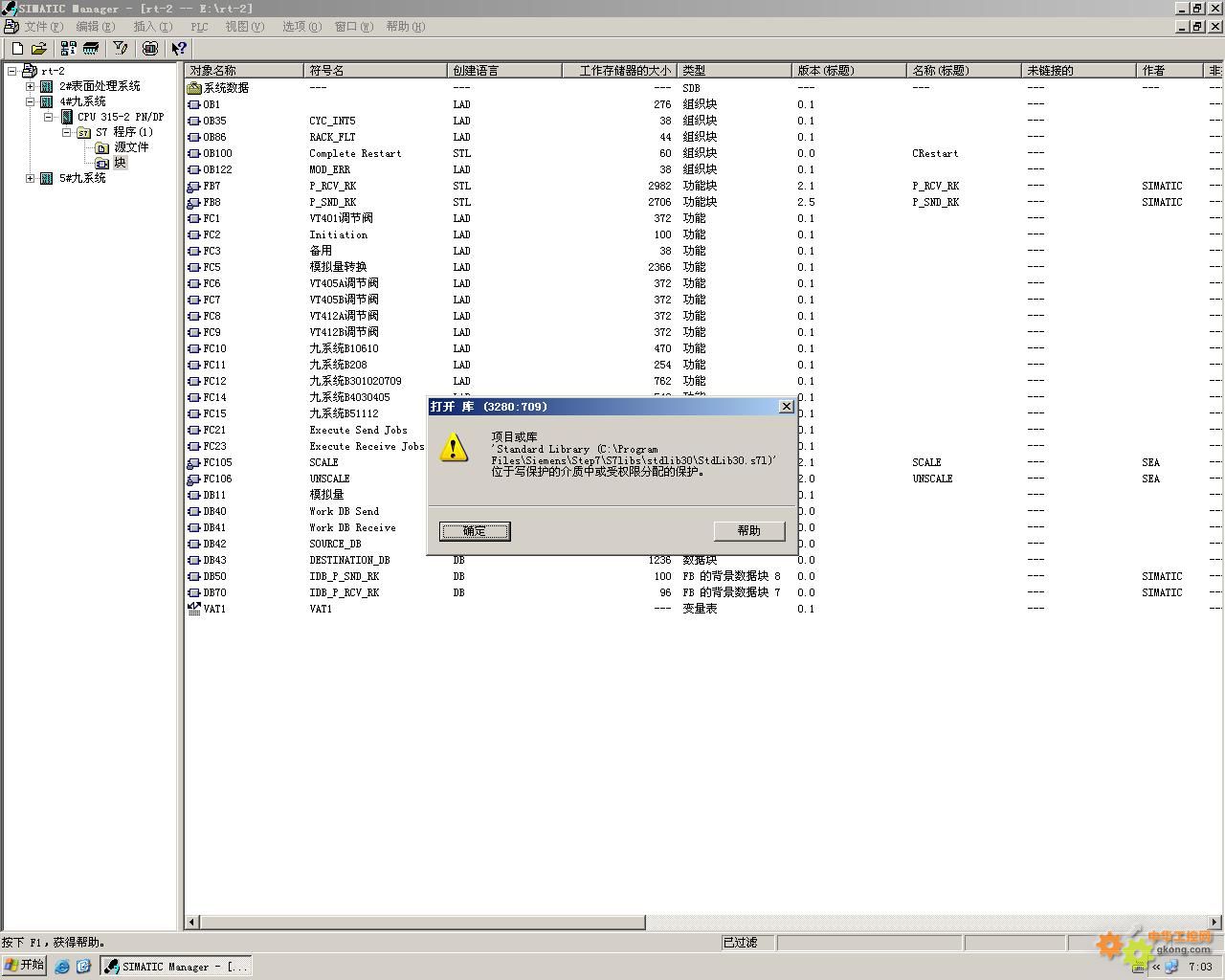Click the S7 Memory Card toolbar icon
Screen dimensions: 1225x980
pos(91,48)
